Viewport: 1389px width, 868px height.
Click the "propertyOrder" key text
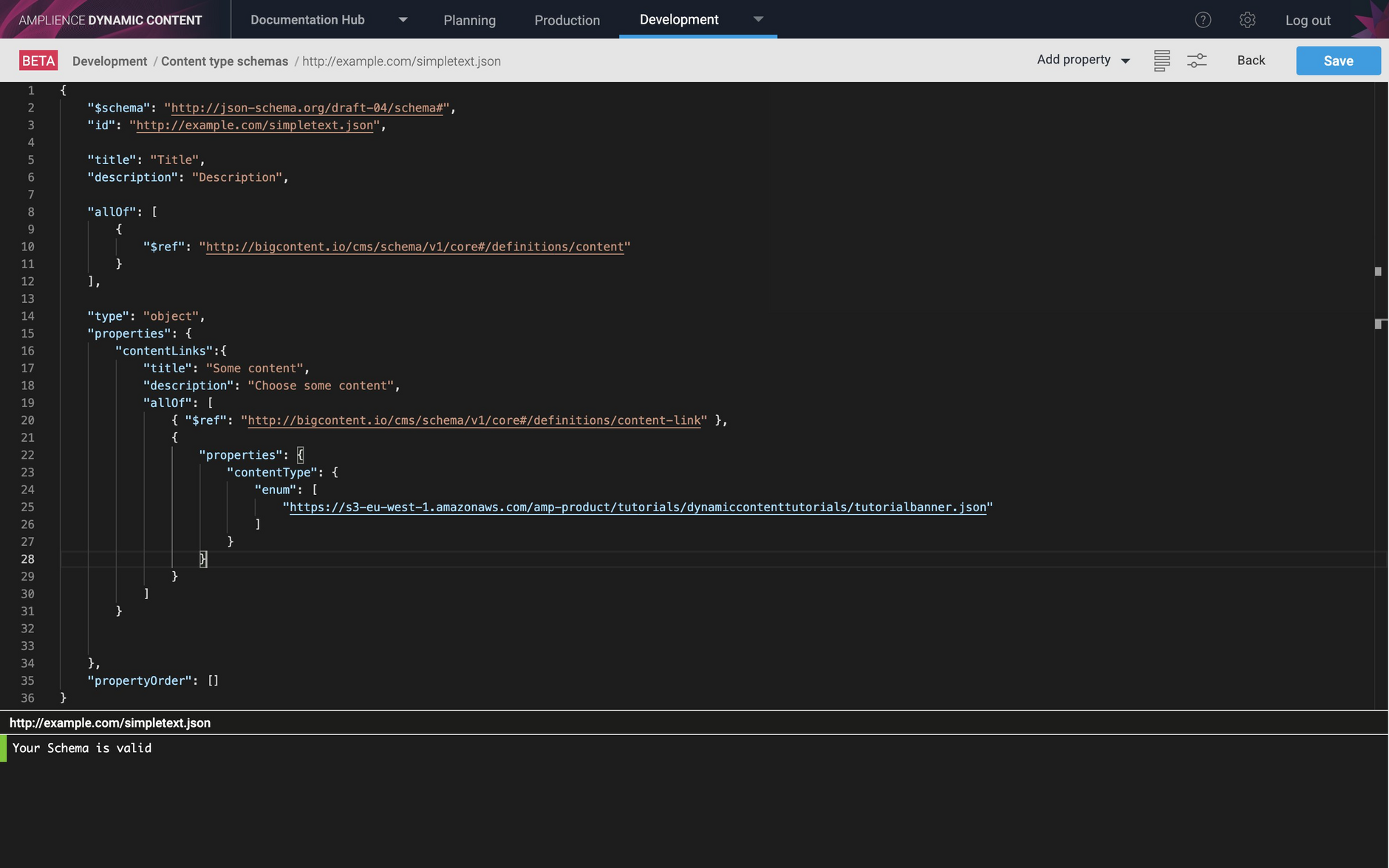click(140, 680)
